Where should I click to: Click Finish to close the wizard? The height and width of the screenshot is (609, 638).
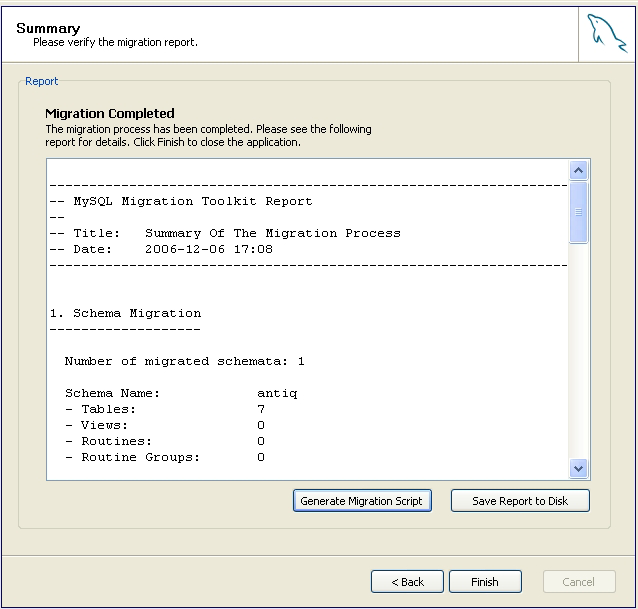click(x=485, y=582)
